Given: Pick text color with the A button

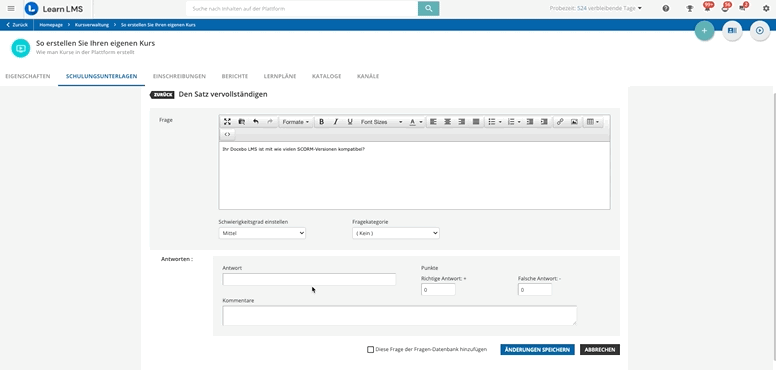Looking at the screenshot, I should point(413,122).
